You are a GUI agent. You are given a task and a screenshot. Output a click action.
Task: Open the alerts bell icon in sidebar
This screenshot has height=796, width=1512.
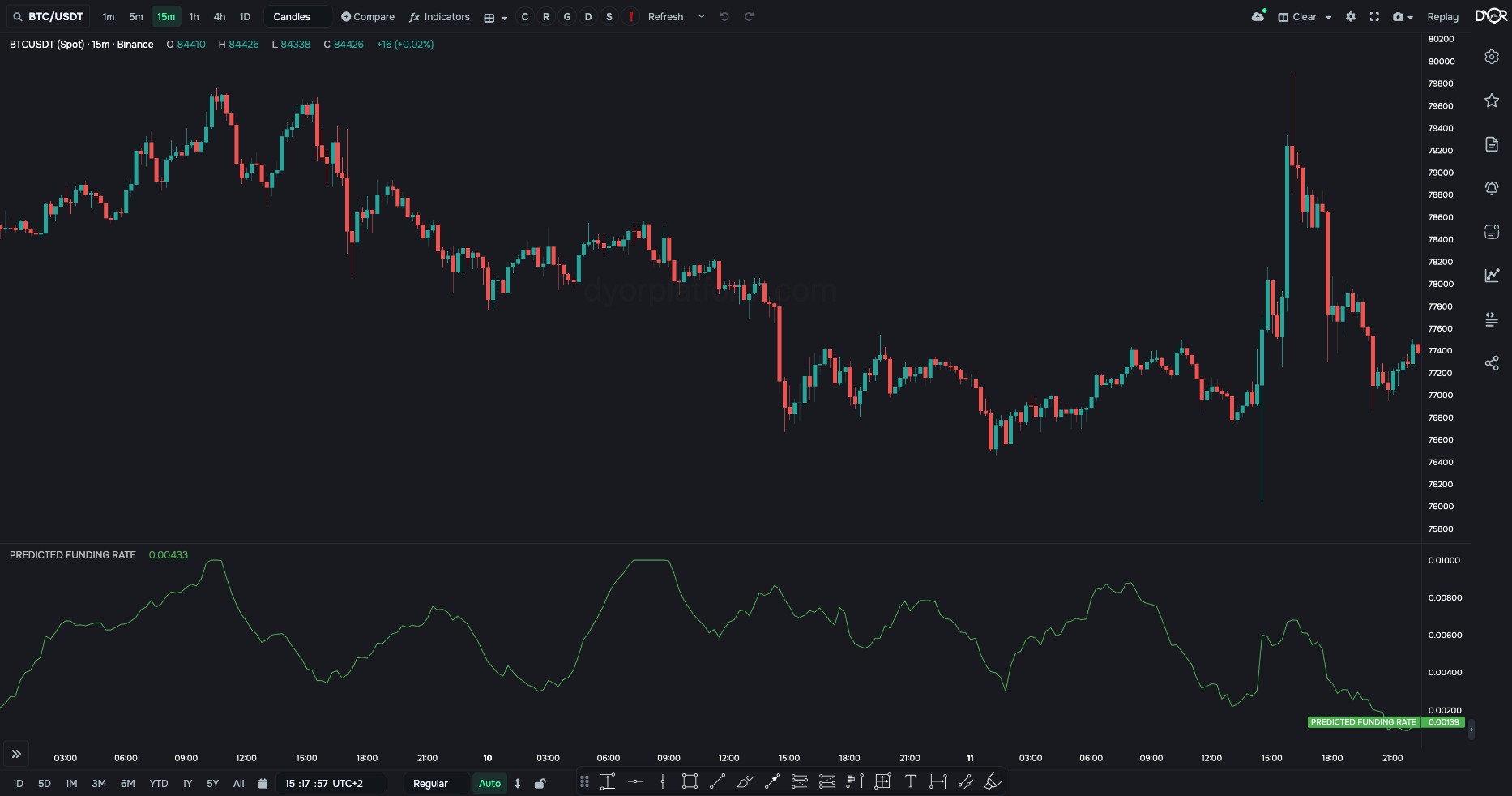(1492, 188)
